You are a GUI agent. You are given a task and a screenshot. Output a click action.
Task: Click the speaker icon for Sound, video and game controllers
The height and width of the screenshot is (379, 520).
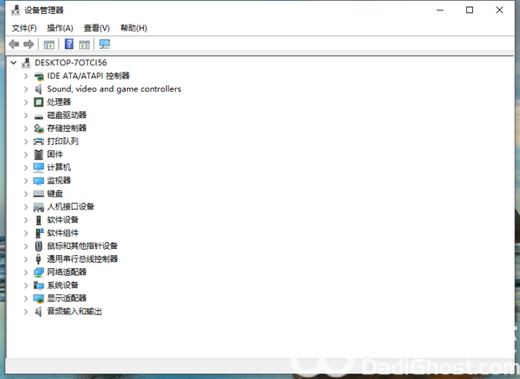point(39,89)
